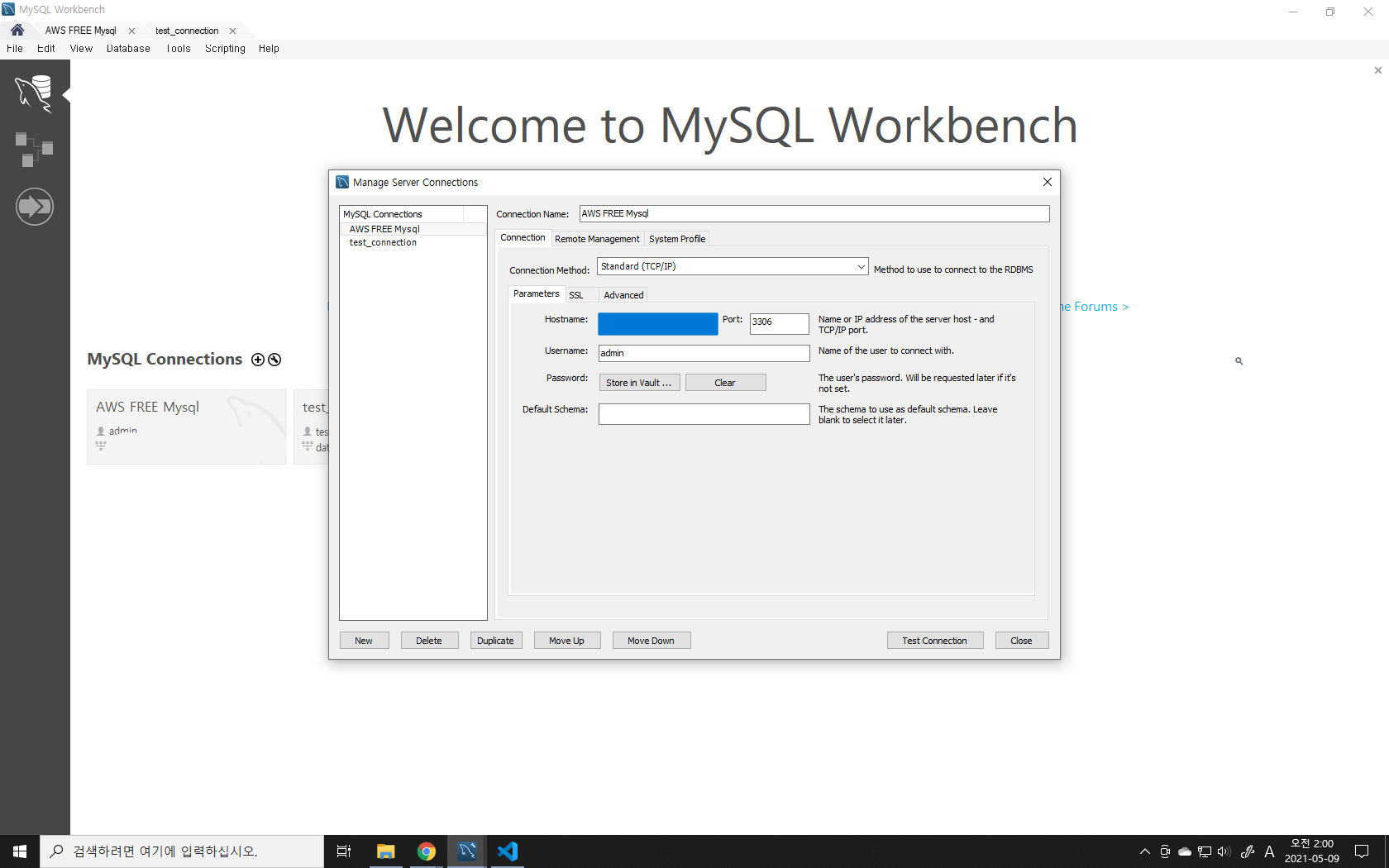The width and height of the screenshot is (1389, 868).
Task: Click the Default Schema input field
Action: (x=704, y=414)
